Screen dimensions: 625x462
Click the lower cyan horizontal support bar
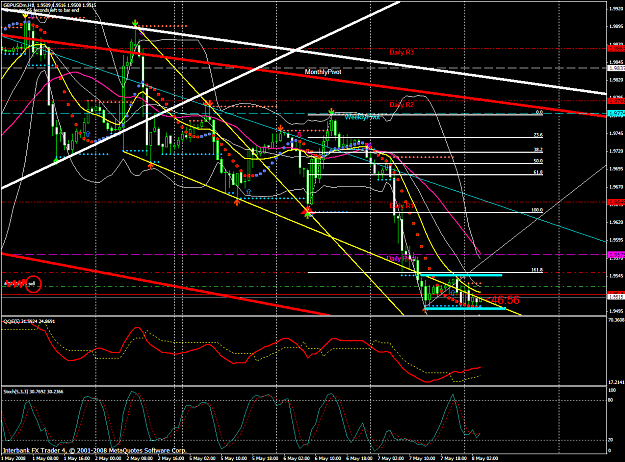465,308
